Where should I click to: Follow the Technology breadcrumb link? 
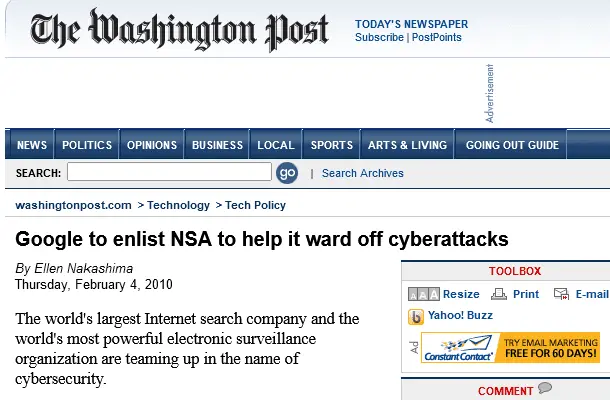[x=178, y=205]
